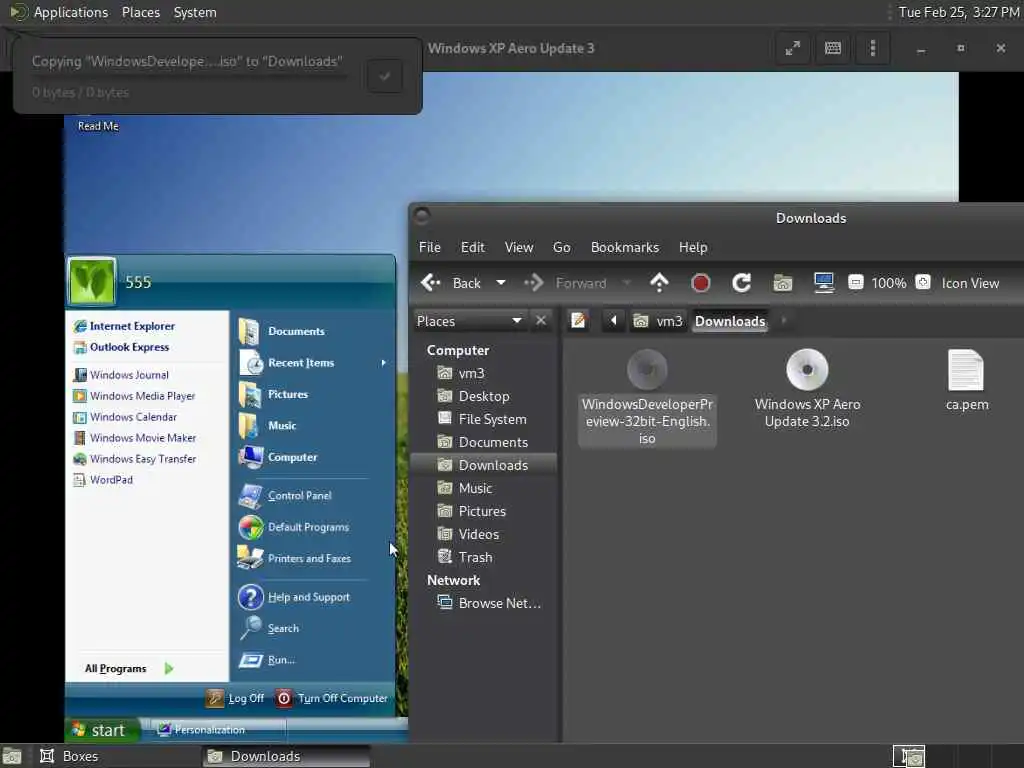Click the XP start button
The height and width of the screenshot is (768, 1024).
102,729
